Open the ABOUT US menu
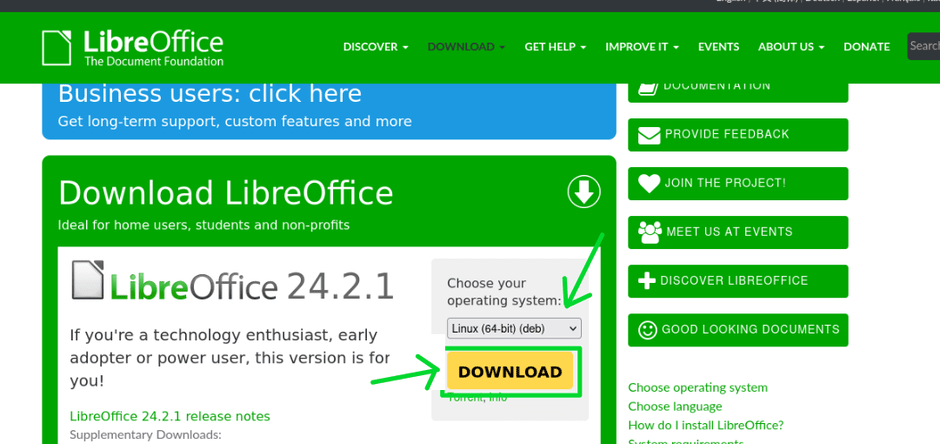This screenshot has height=444, width=940. tap(791, 47)
